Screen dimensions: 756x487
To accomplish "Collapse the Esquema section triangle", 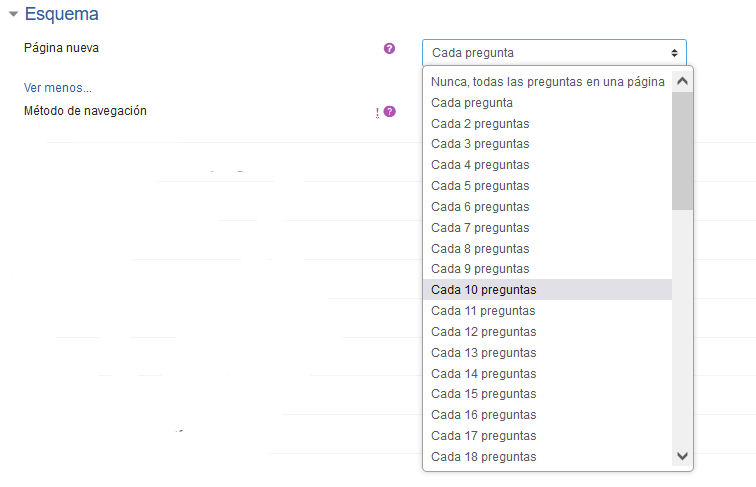I will [13, 14].
